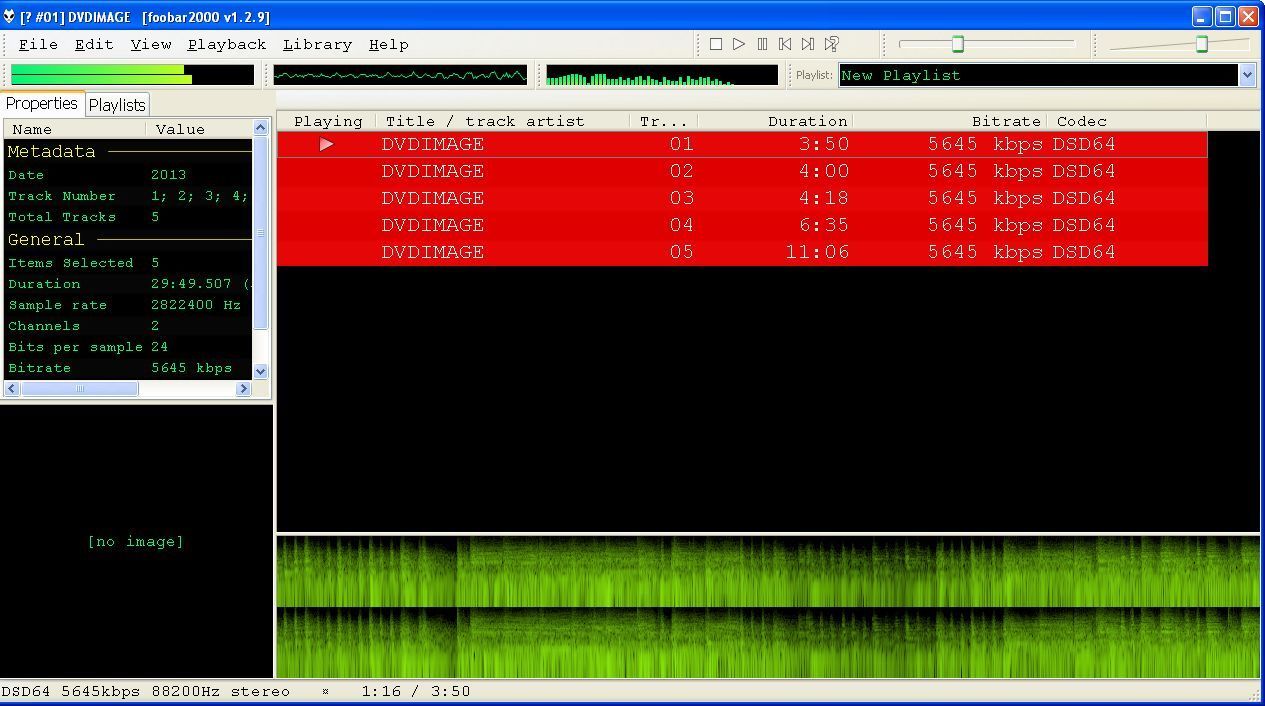Click the status bar time 1:16 / 3:50
This screenshot has height=706, width=1265.
pos(415,691)
